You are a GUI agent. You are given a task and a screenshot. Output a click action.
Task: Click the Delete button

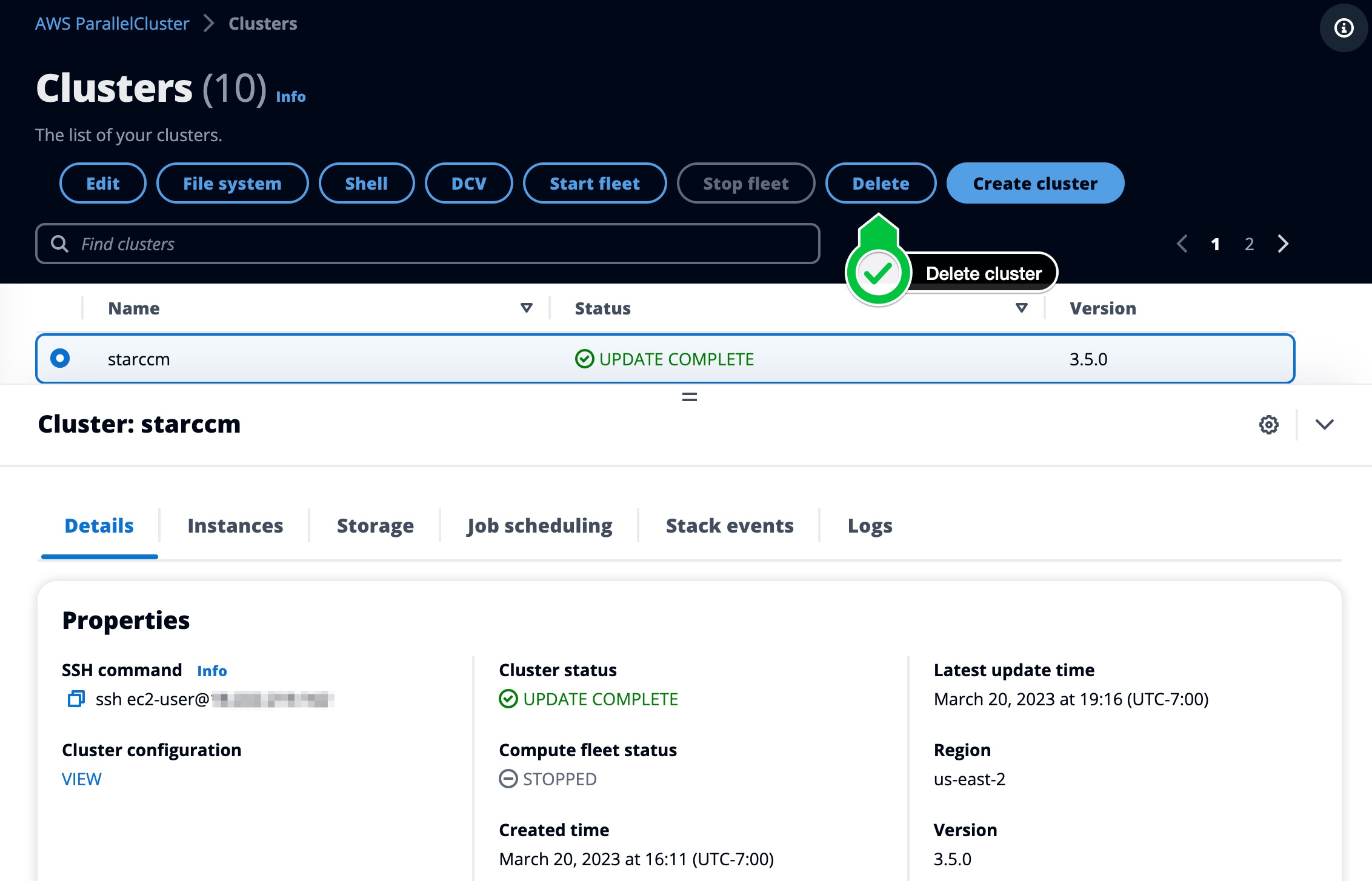(x=881, y=183)
